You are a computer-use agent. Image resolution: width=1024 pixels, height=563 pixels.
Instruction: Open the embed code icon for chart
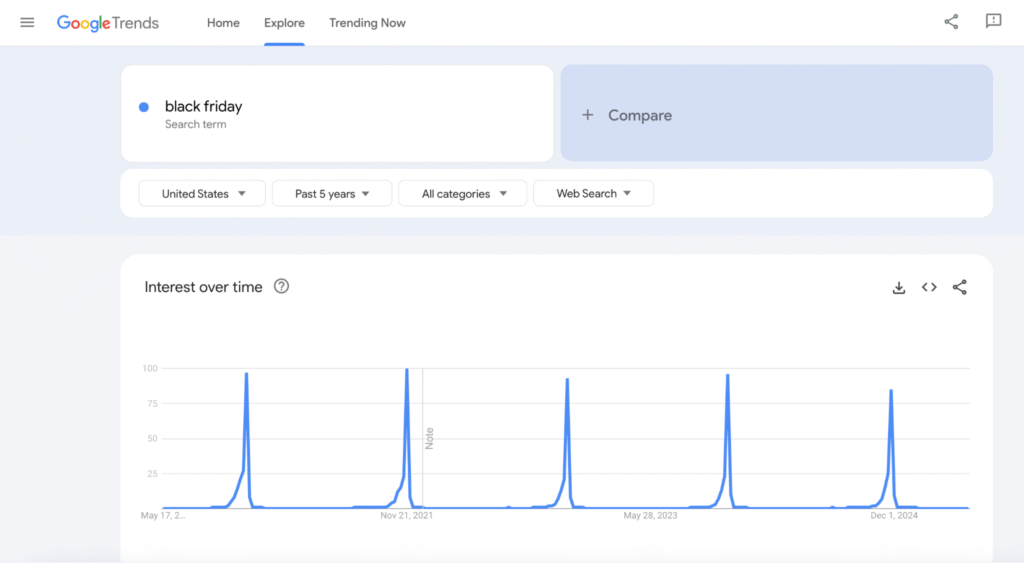(x=929, y=287)
